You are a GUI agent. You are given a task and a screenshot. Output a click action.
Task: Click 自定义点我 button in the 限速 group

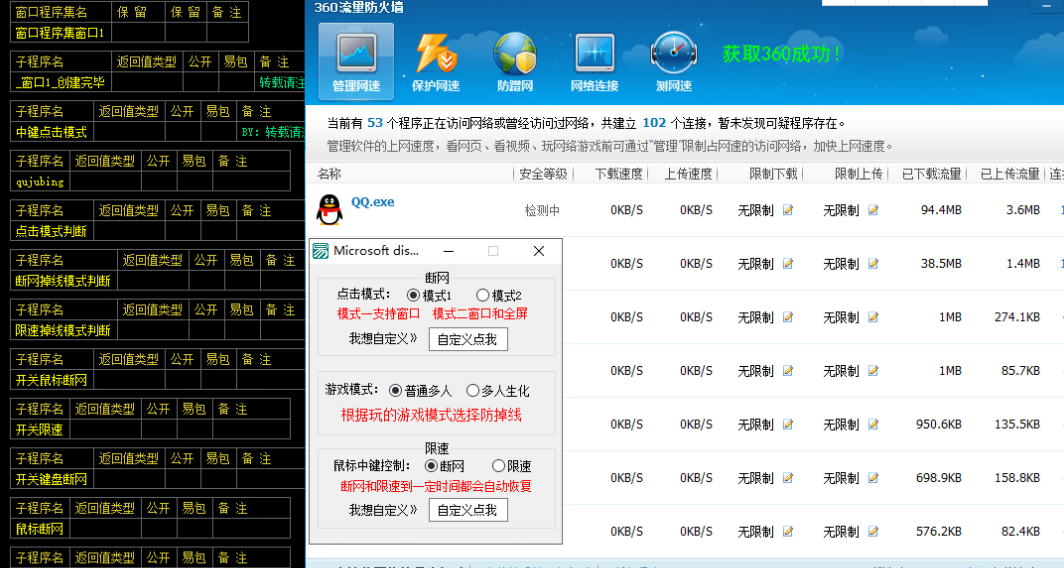coord(468,510)
